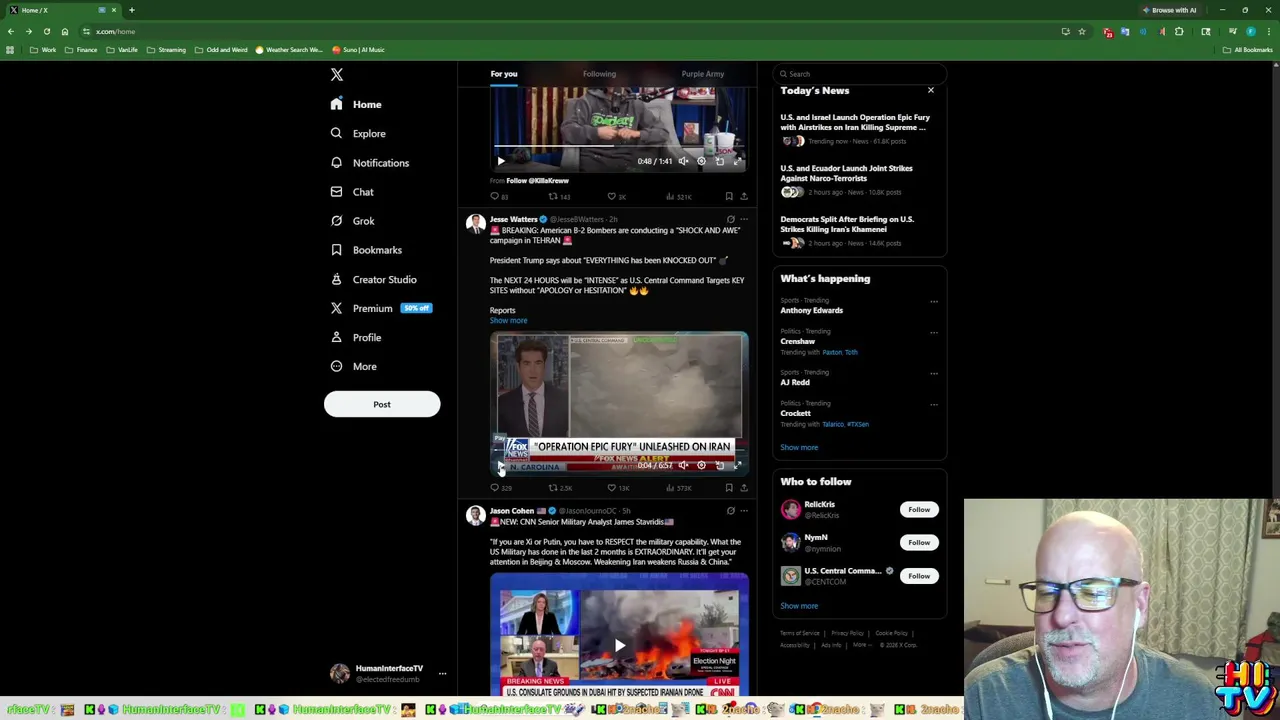Open Grok from the sidebar
The image size is (1280, 720).
[352, 221]
